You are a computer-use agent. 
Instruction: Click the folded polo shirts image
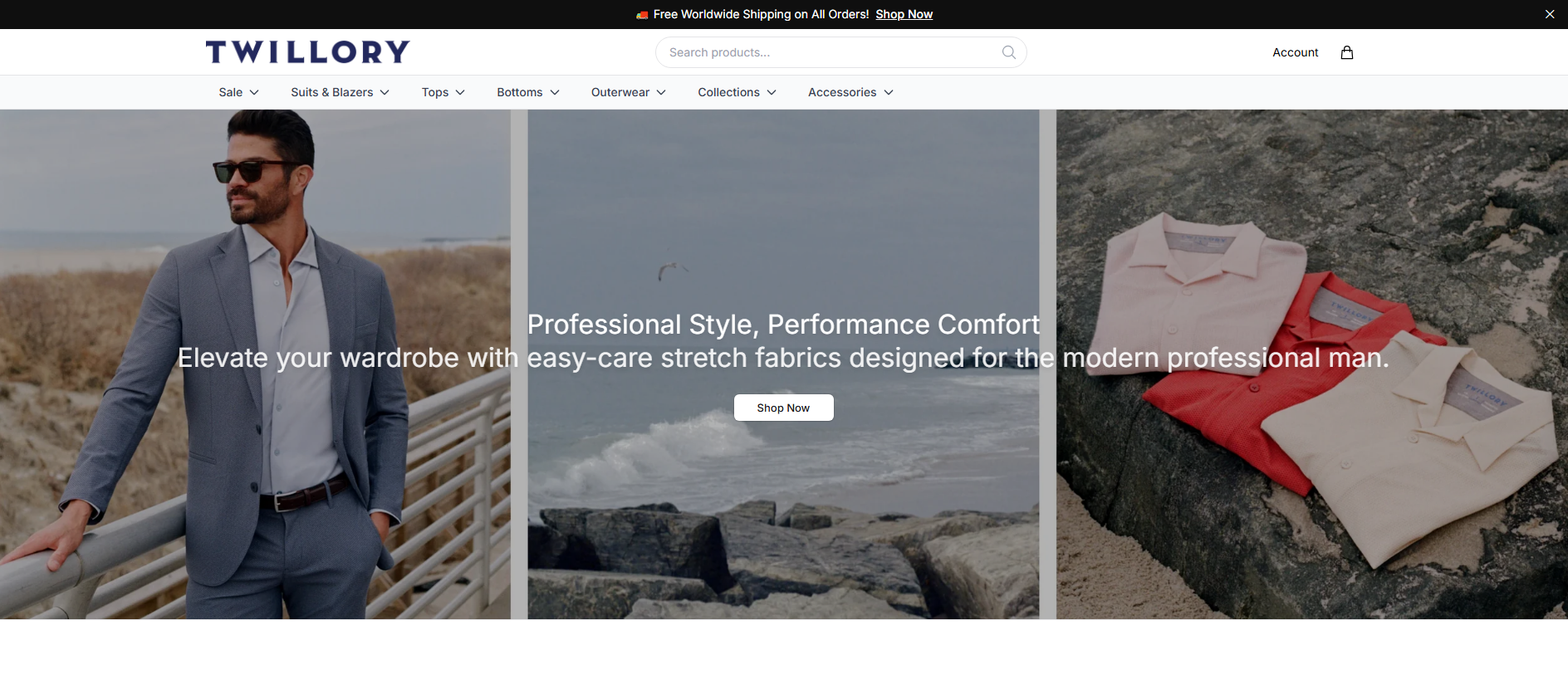point(1312,364)
